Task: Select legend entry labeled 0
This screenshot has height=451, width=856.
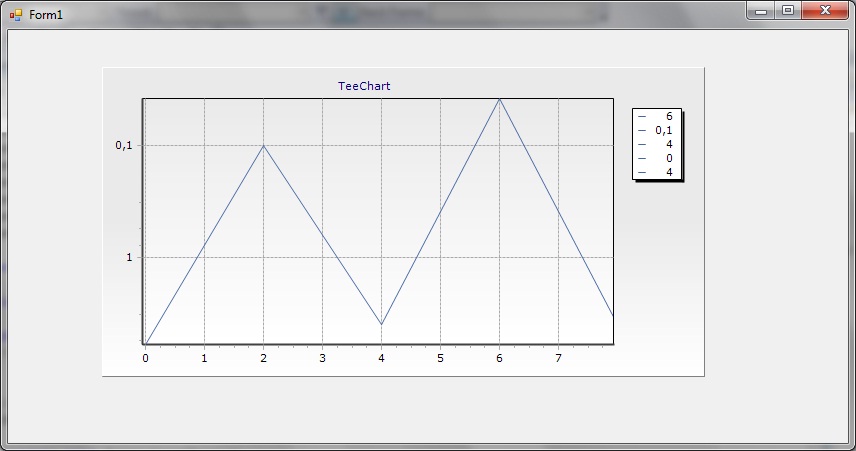Action: click(x=657, y=158)
